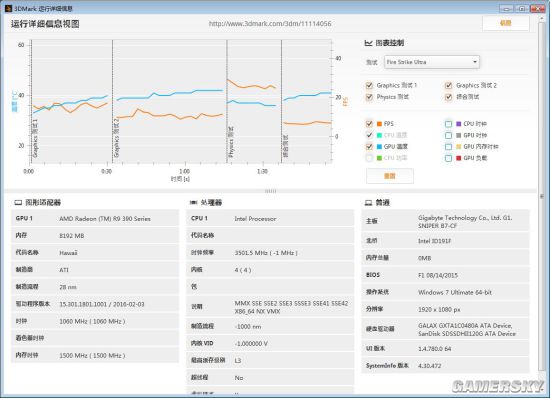Screen dimensions: 550x398
Task: Click the purple CPU clock swatch
Action: pyautogui.click(x=458, y=124)
